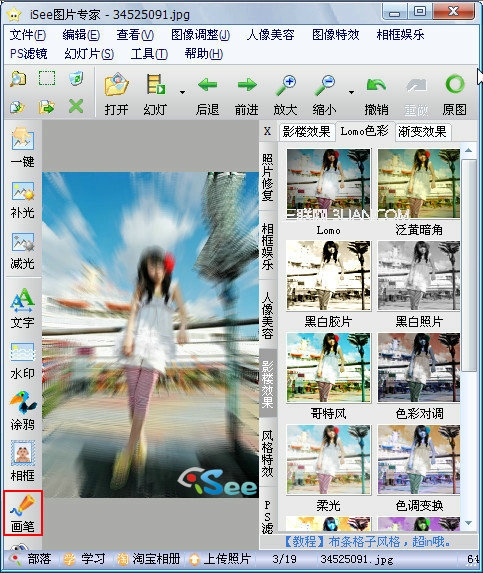The height and width of the screenshot is (573, 483).
Task: Switch to the 影楼效果 tab
Action: [307, 132]
